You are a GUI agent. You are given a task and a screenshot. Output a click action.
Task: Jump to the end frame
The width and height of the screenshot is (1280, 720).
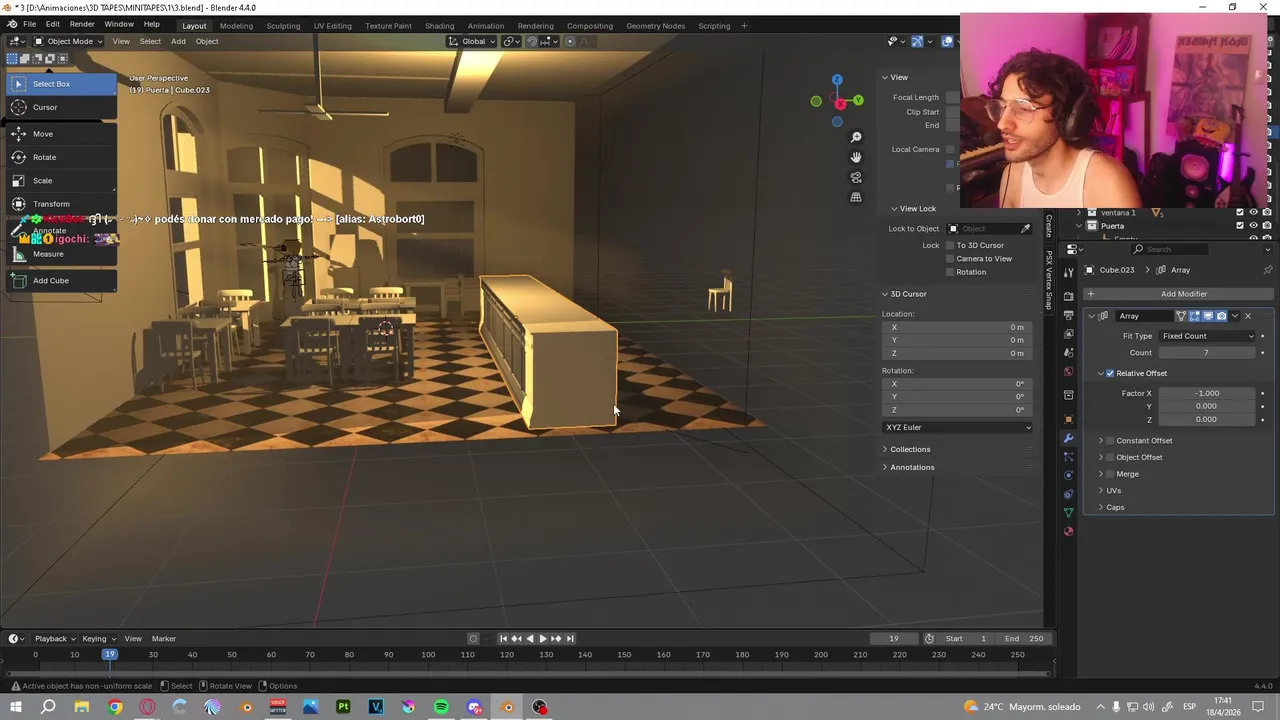click(x=570, y=639)
